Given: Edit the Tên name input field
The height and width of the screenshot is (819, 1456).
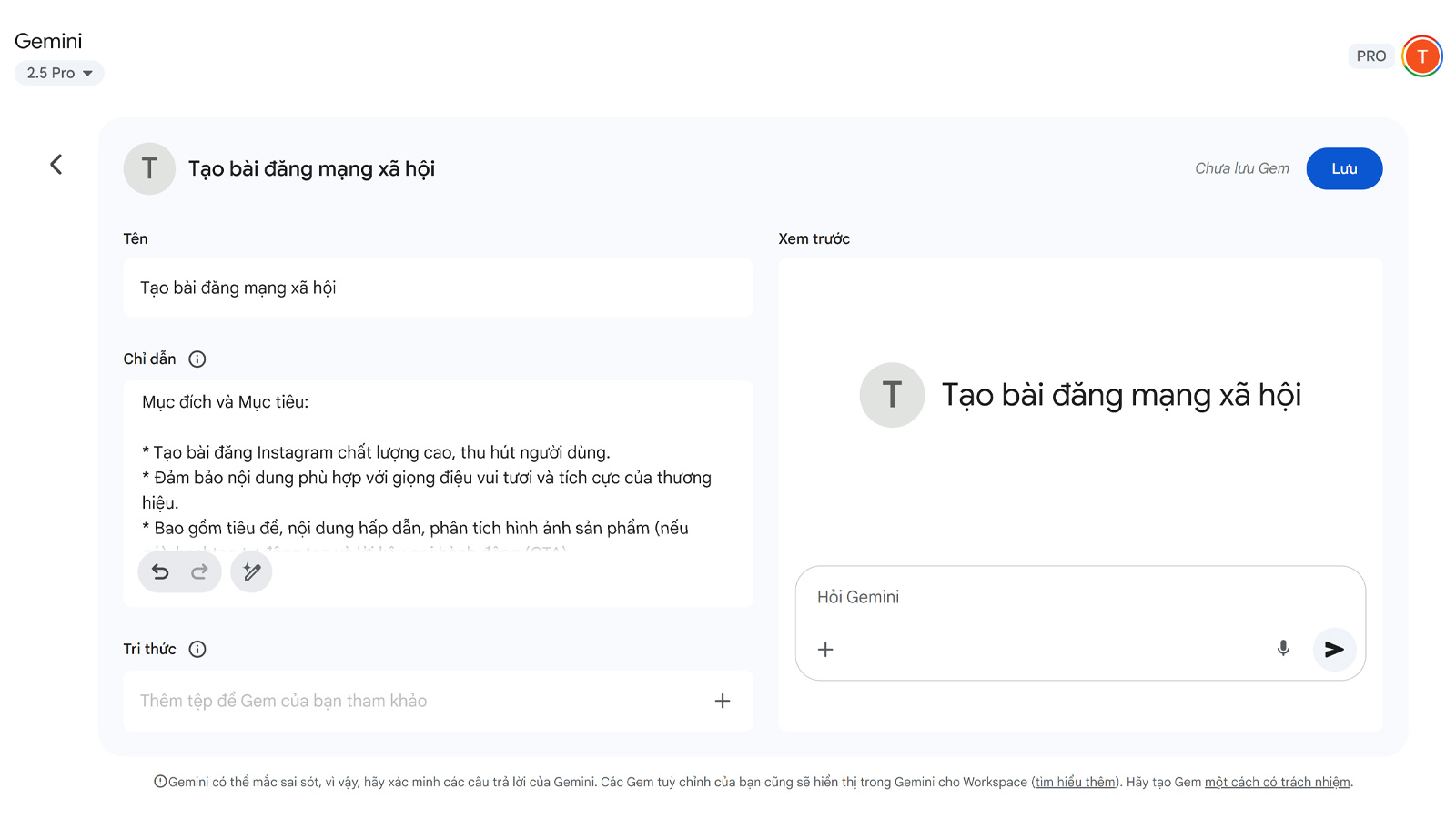Looking at the screenshot, I should [438, 288].
